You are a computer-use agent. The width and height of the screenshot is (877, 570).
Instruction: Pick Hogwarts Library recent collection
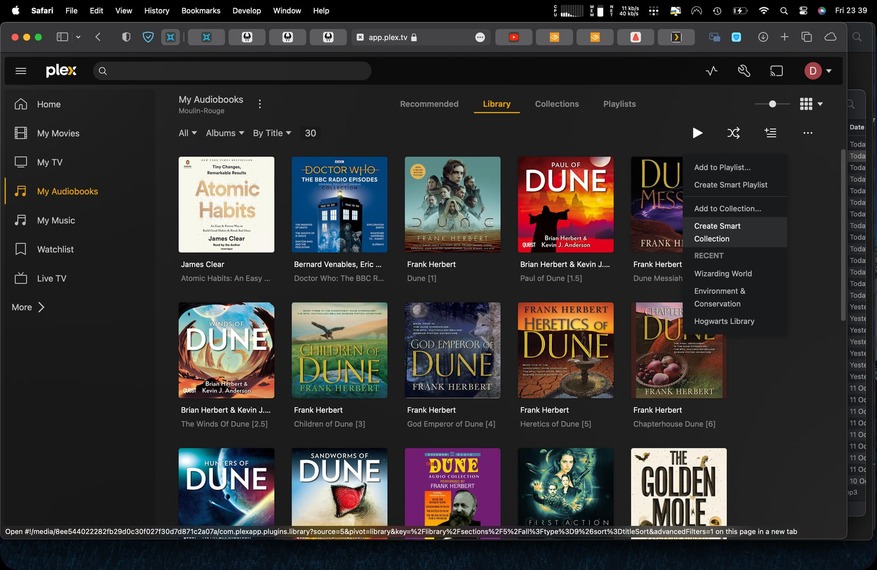(724, 321)
